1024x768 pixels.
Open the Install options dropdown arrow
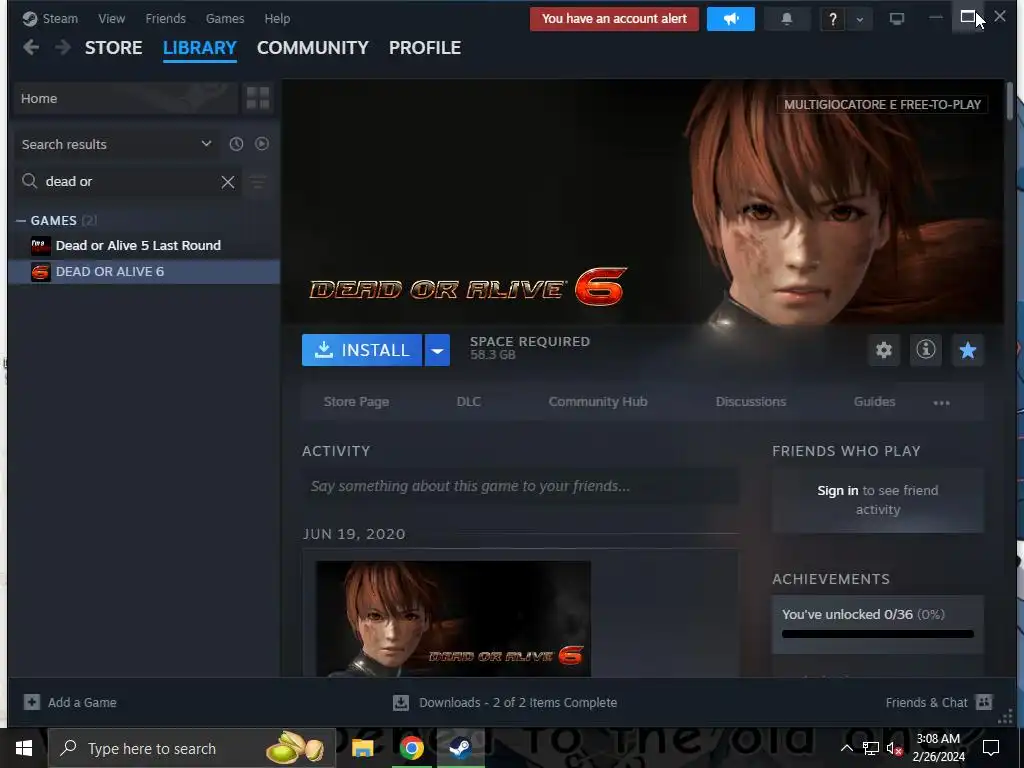[x=437, y=350]
